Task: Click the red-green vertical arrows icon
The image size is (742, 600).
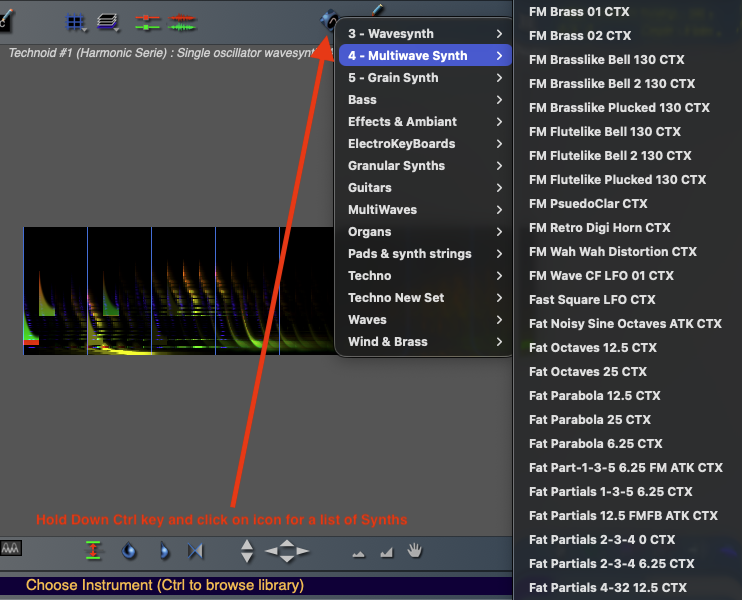Action: point(93,550)
